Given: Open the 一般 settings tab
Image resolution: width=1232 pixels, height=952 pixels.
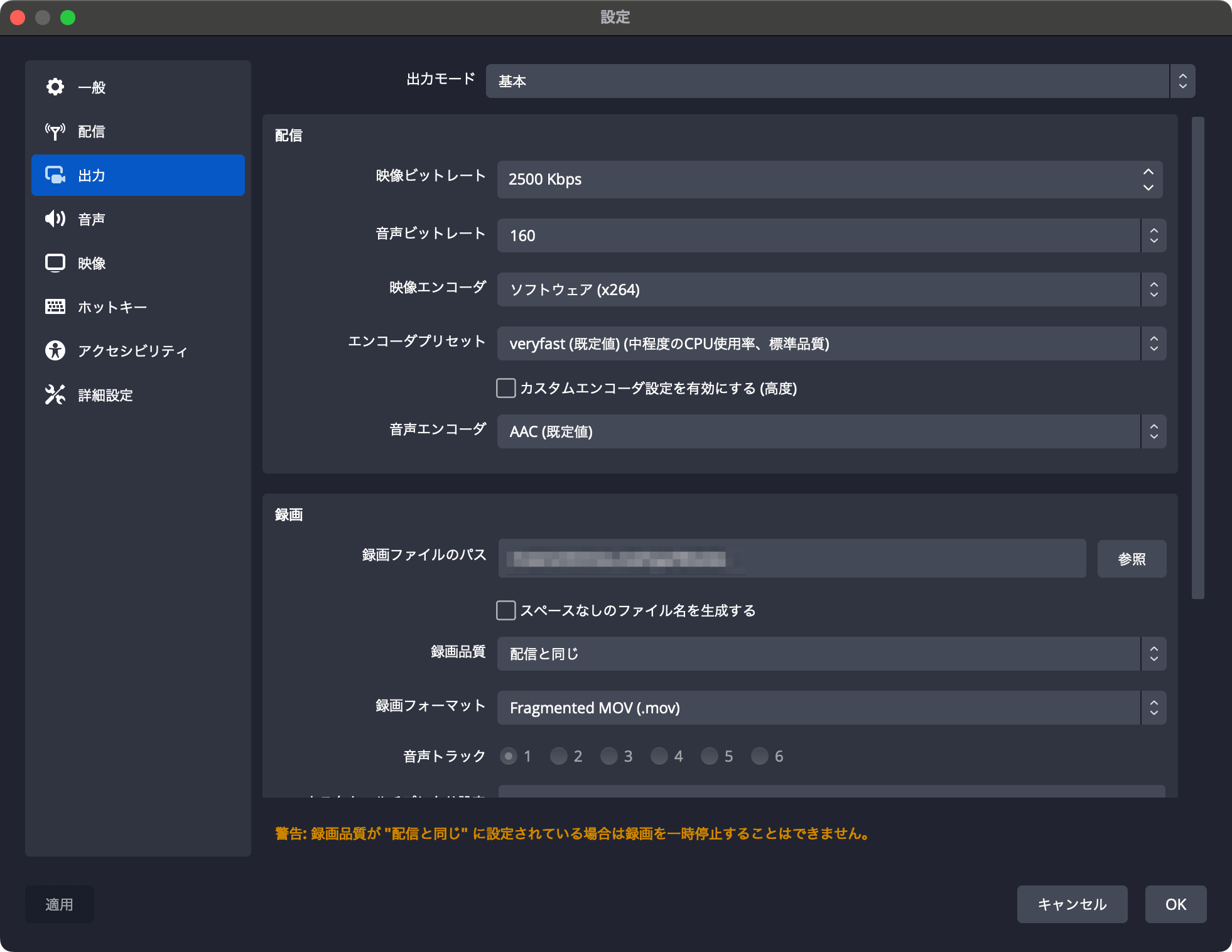Looking at the screenshot, I should (138, 87).
